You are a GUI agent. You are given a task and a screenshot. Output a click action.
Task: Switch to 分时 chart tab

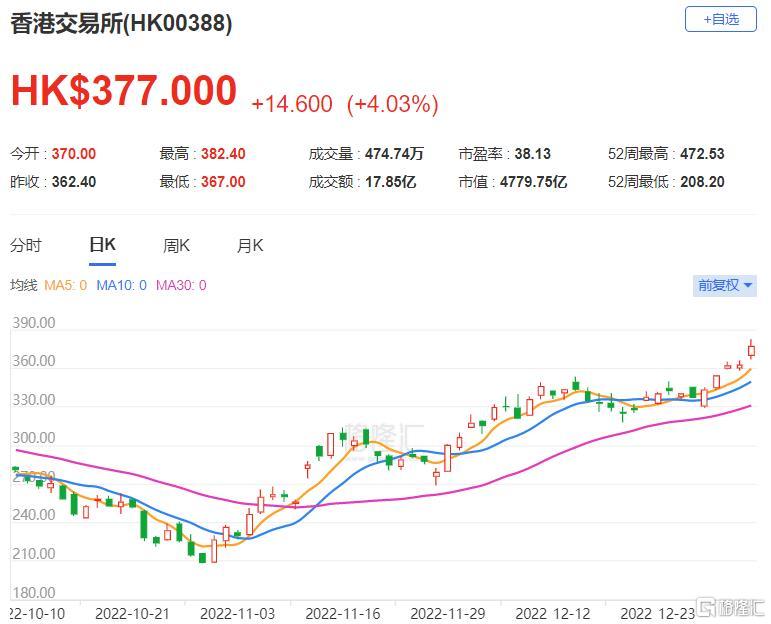click(26, 245)
